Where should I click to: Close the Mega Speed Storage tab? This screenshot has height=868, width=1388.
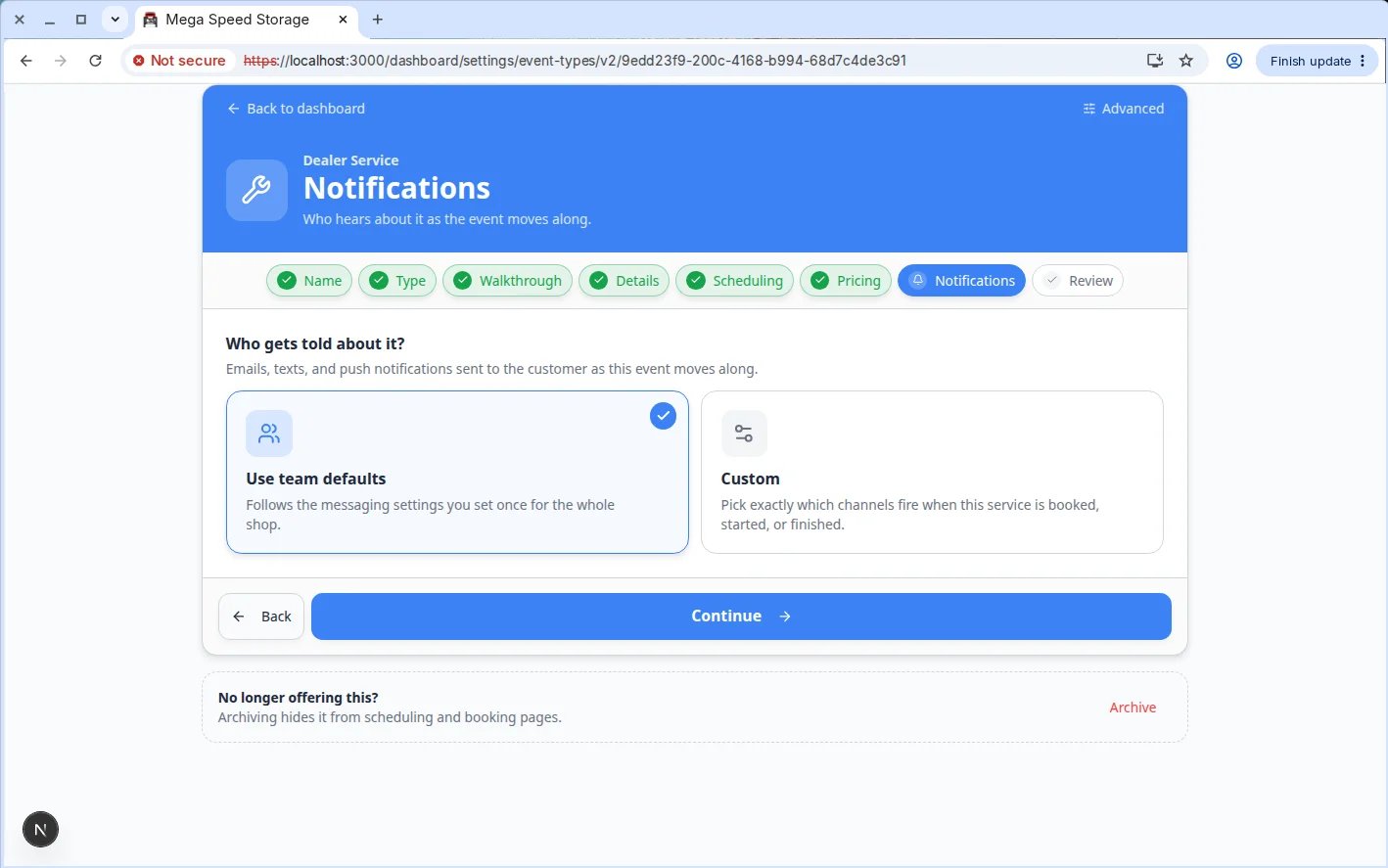coord(343,20)
